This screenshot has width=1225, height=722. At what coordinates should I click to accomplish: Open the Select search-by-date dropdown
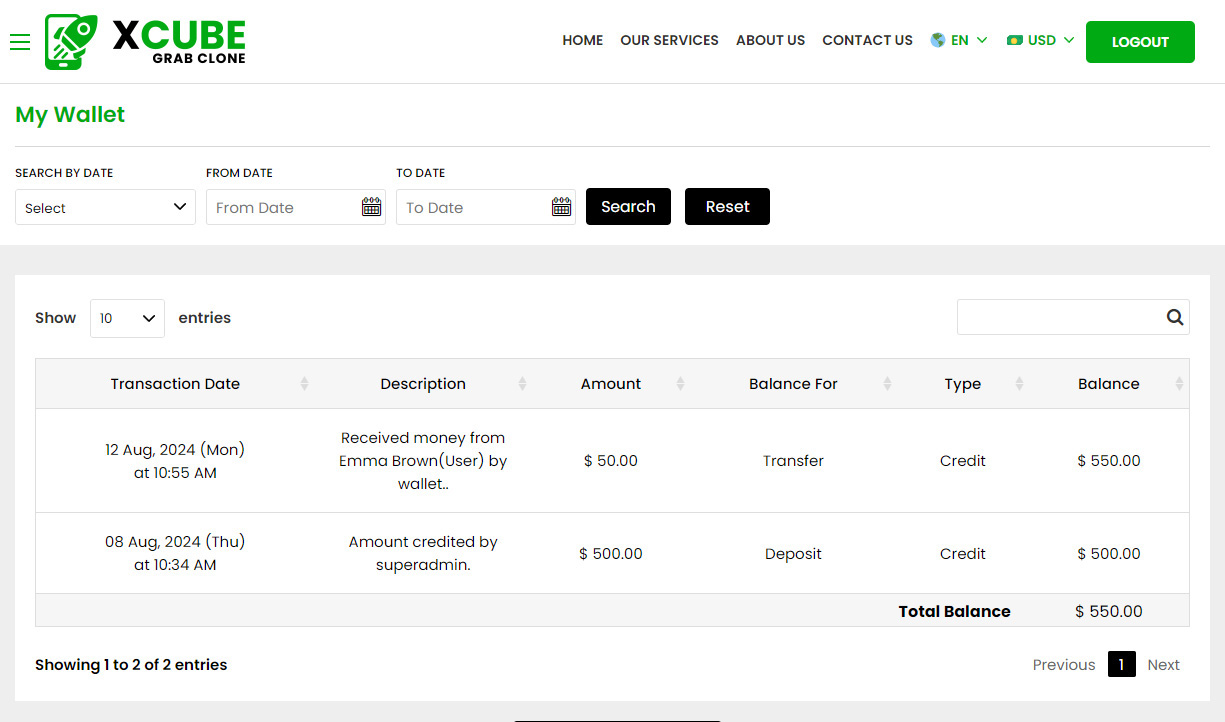[x=105, y=207]
